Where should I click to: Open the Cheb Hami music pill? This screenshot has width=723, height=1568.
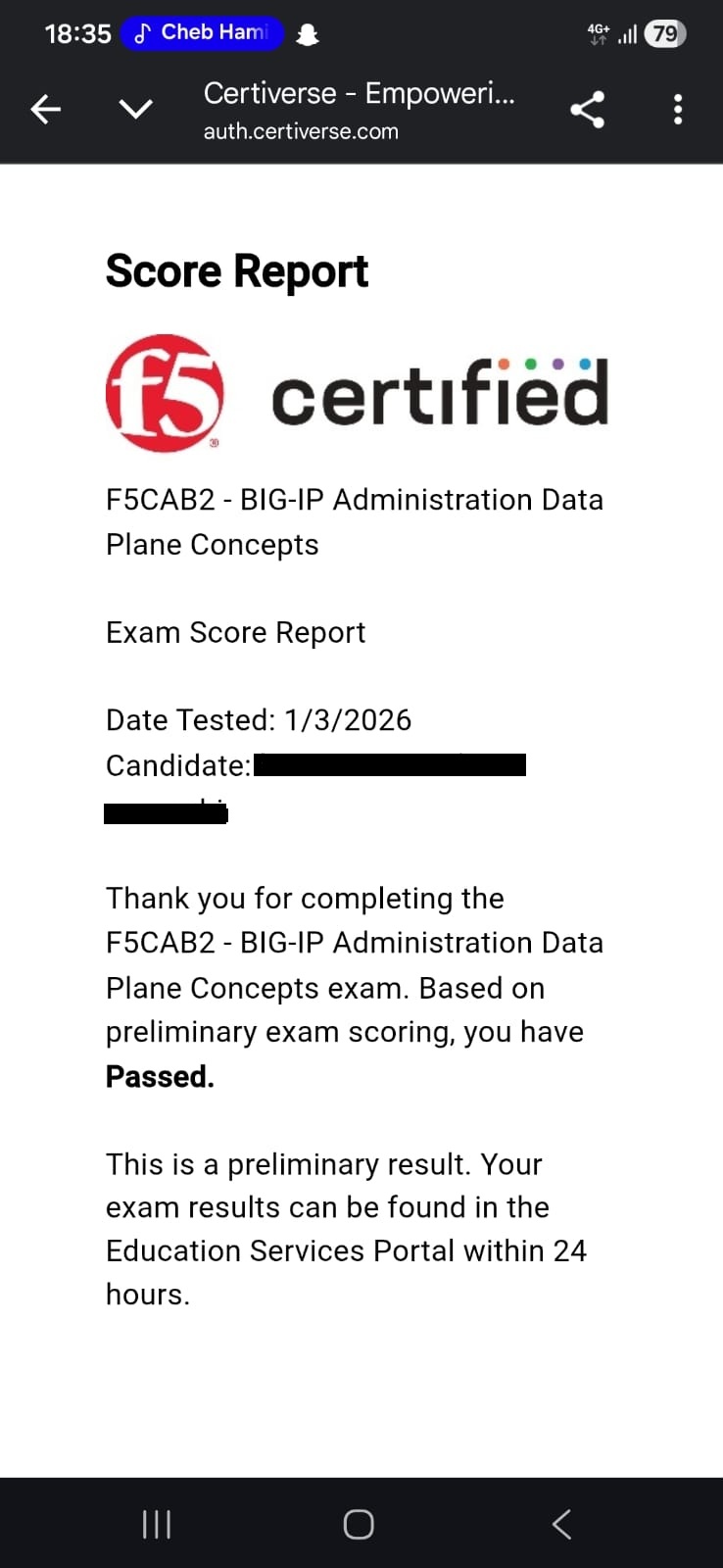202,33
